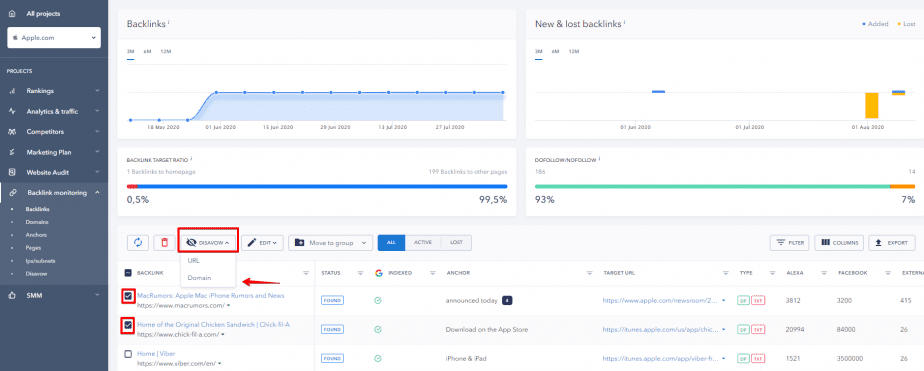
Task: Open the Apple.com project selector
Action: (54, 37)
